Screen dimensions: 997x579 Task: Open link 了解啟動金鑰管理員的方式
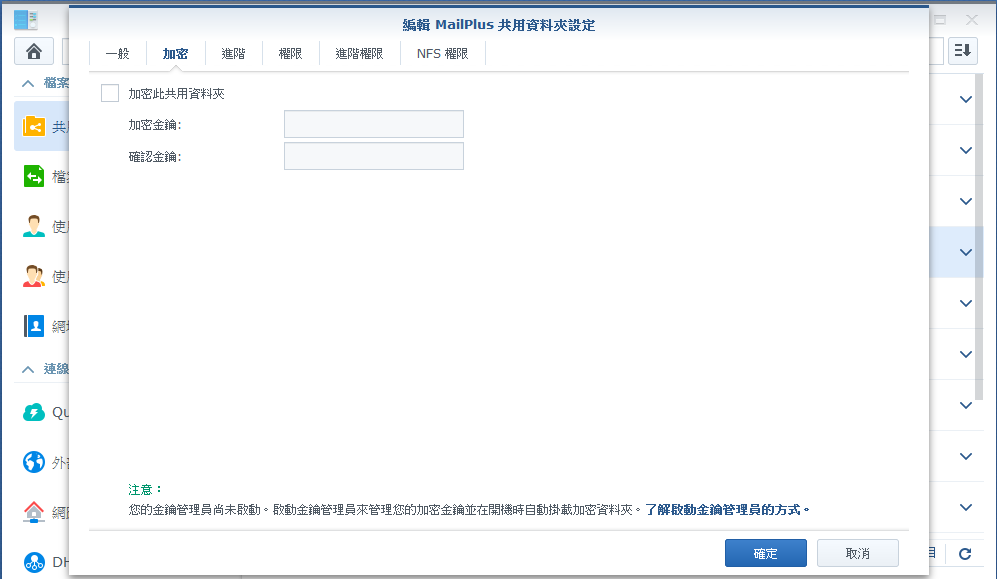(727, 510)
